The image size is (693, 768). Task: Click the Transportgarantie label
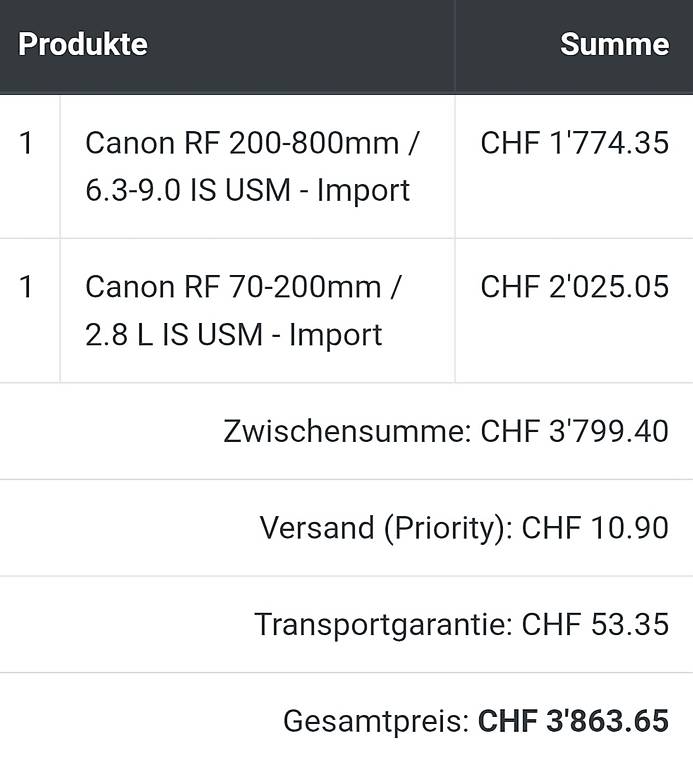tap(383, 625)
